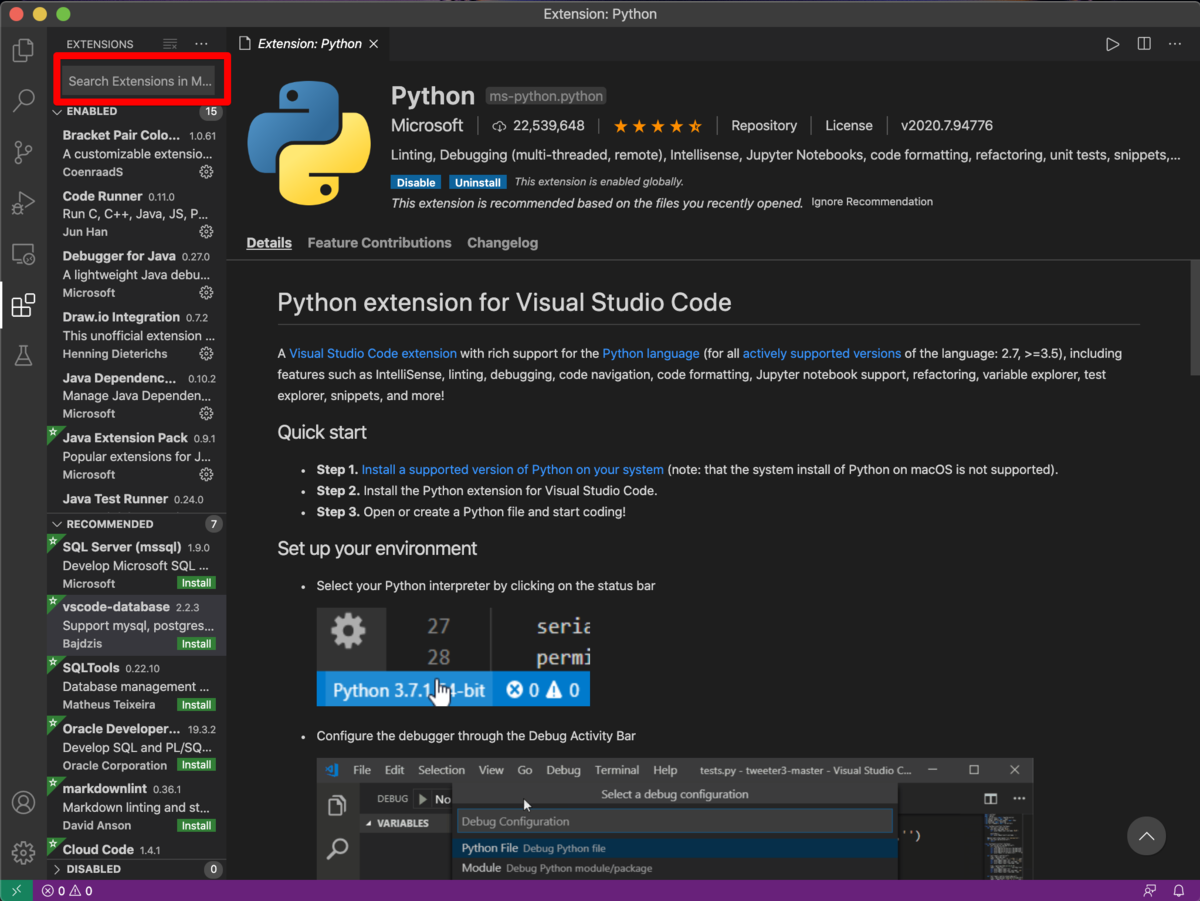Click the remote window status bar icon
Image resolution: width=1200 pixels, height=901 pixels.
16,890
